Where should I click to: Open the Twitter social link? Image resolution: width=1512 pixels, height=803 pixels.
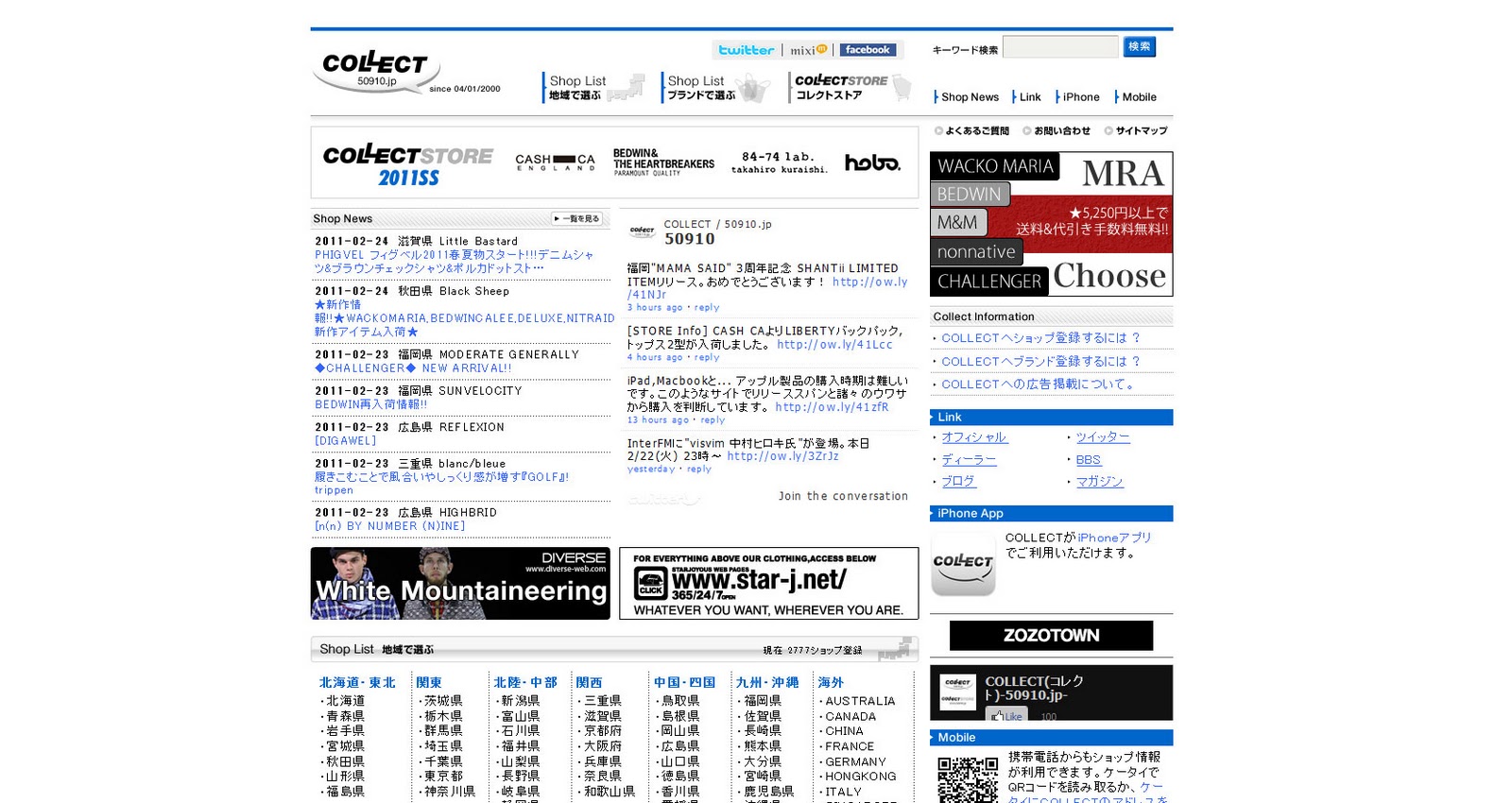click(x=746, y=50)
